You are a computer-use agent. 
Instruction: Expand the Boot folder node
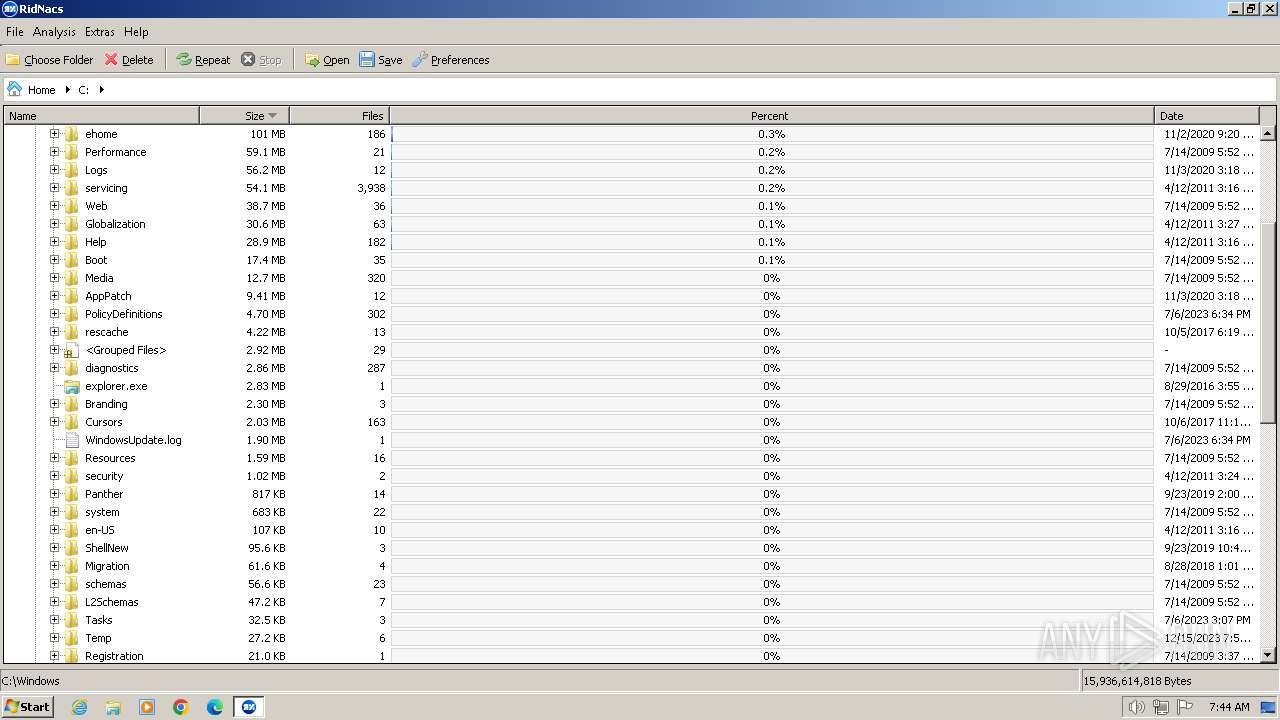tap(55, 260)
